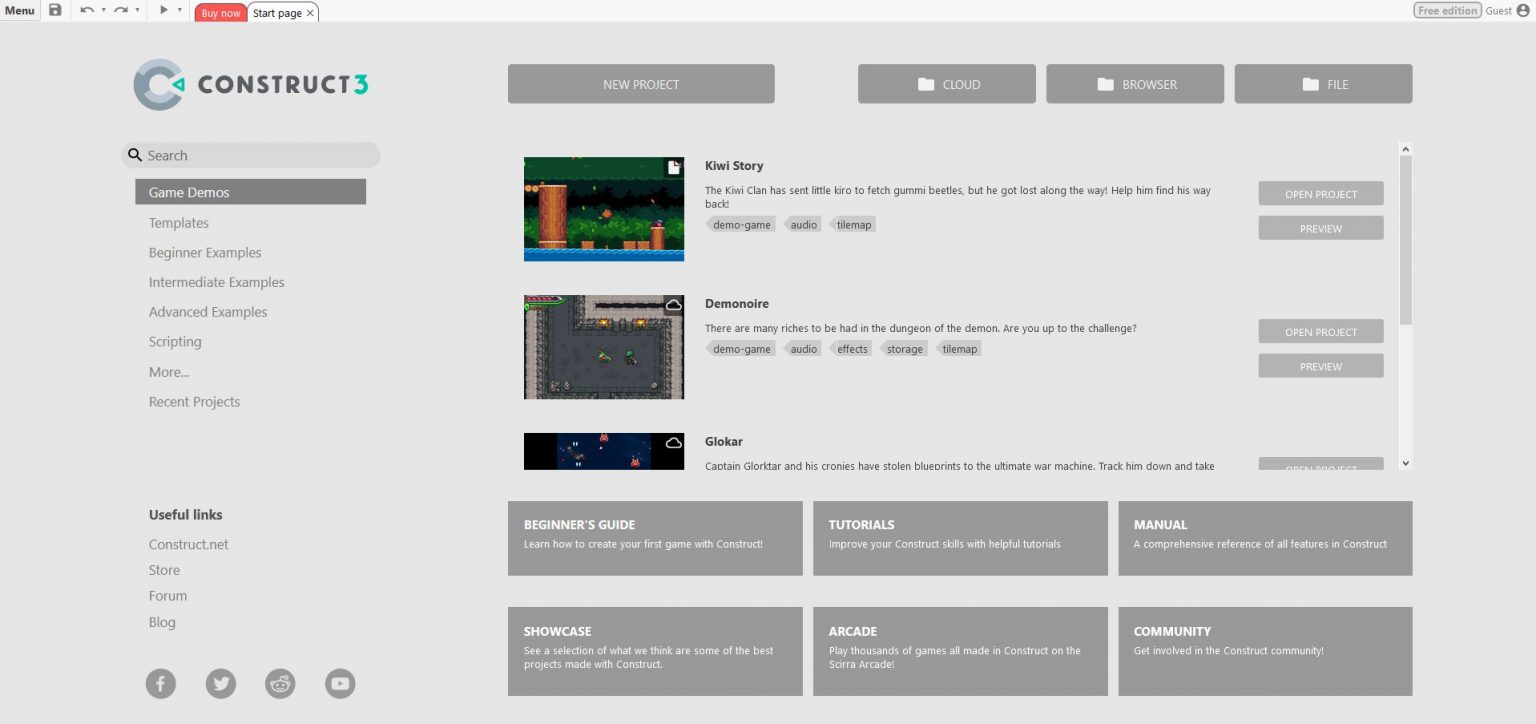Click the tilemap tag under Kiwi Story

854,225
